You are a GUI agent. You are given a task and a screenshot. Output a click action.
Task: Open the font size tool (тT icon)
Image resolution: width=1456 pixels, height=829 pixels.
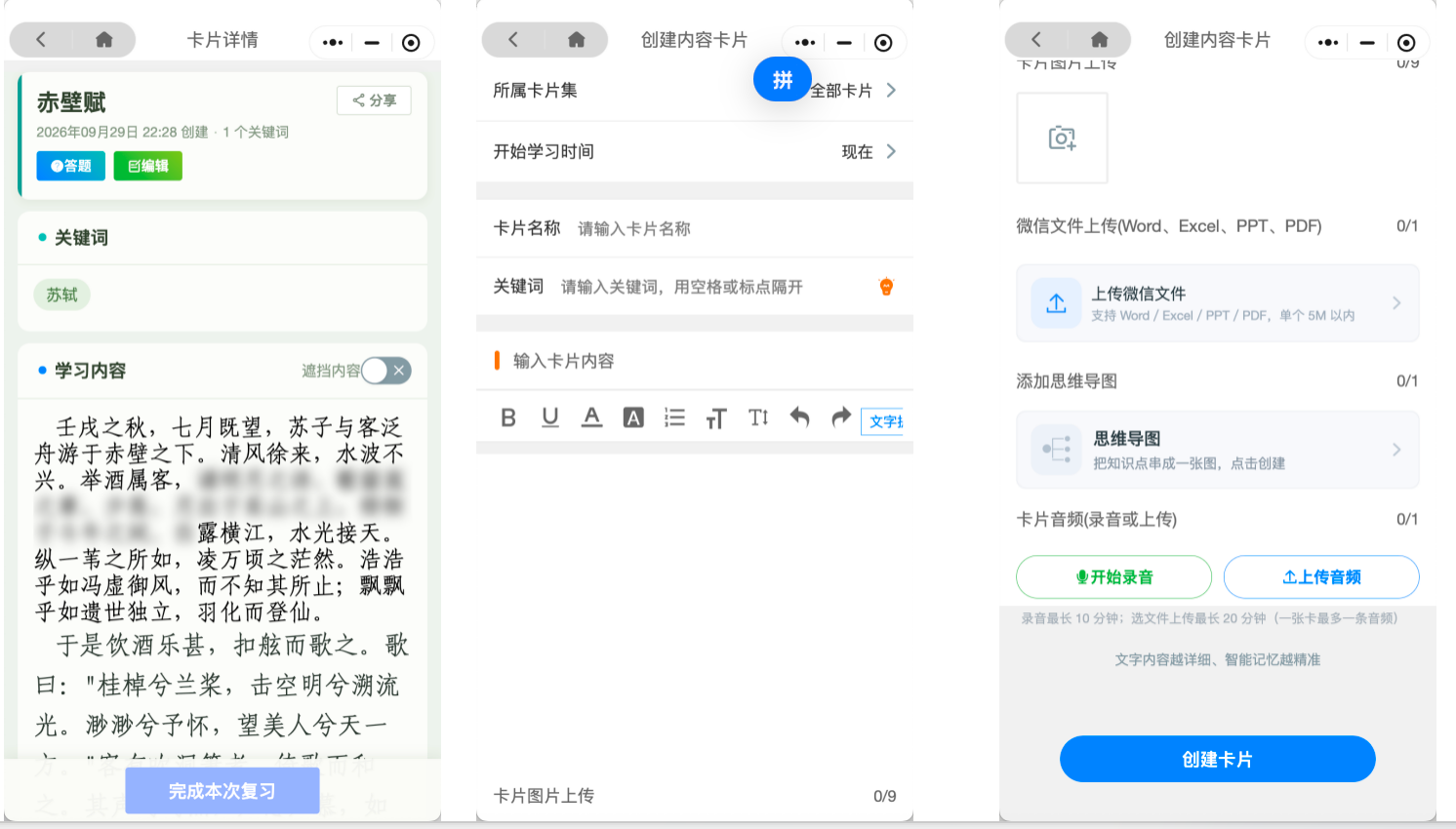716,418
